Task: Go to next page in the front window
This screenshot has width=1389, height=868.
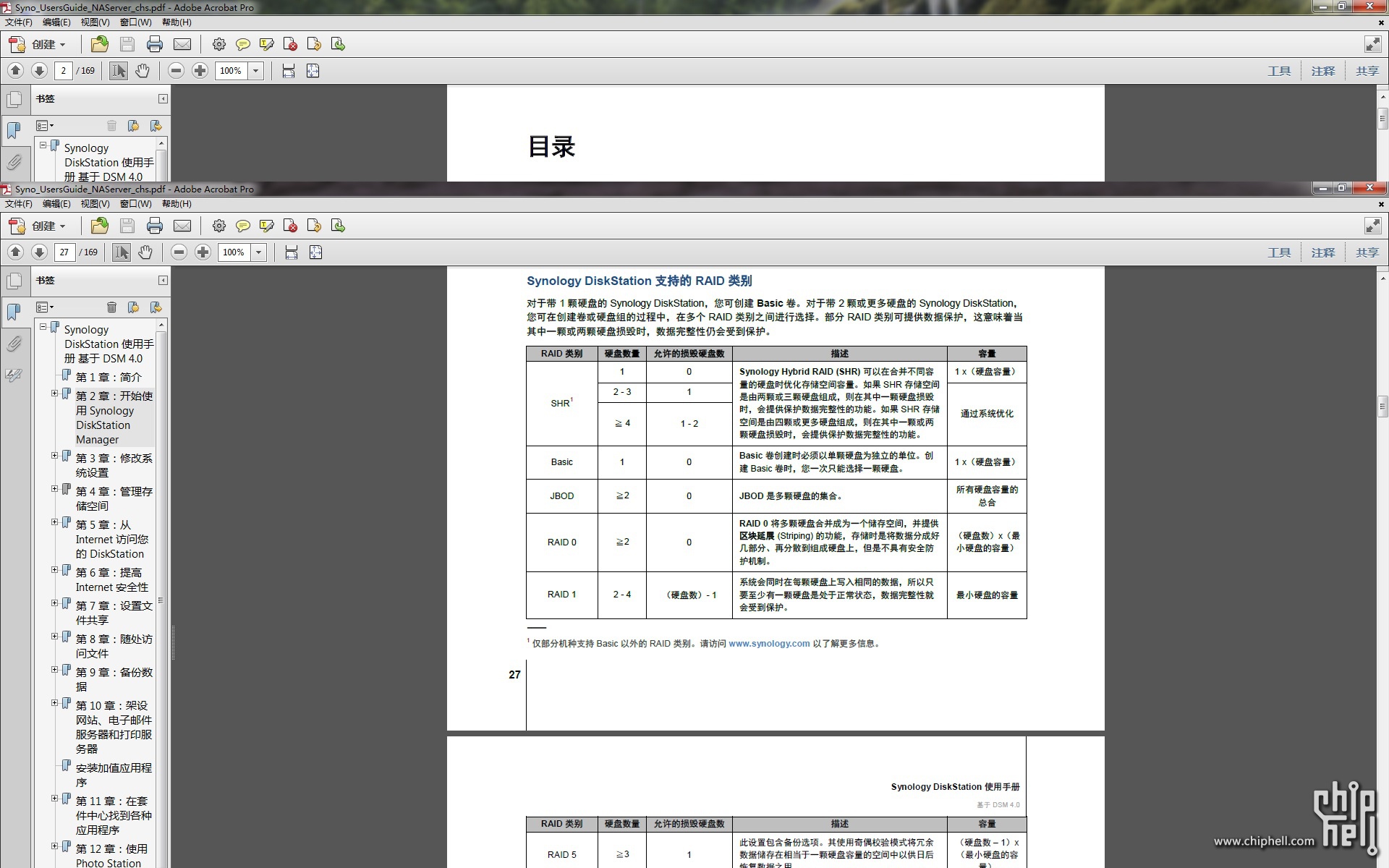Action: tap(40, 252)
